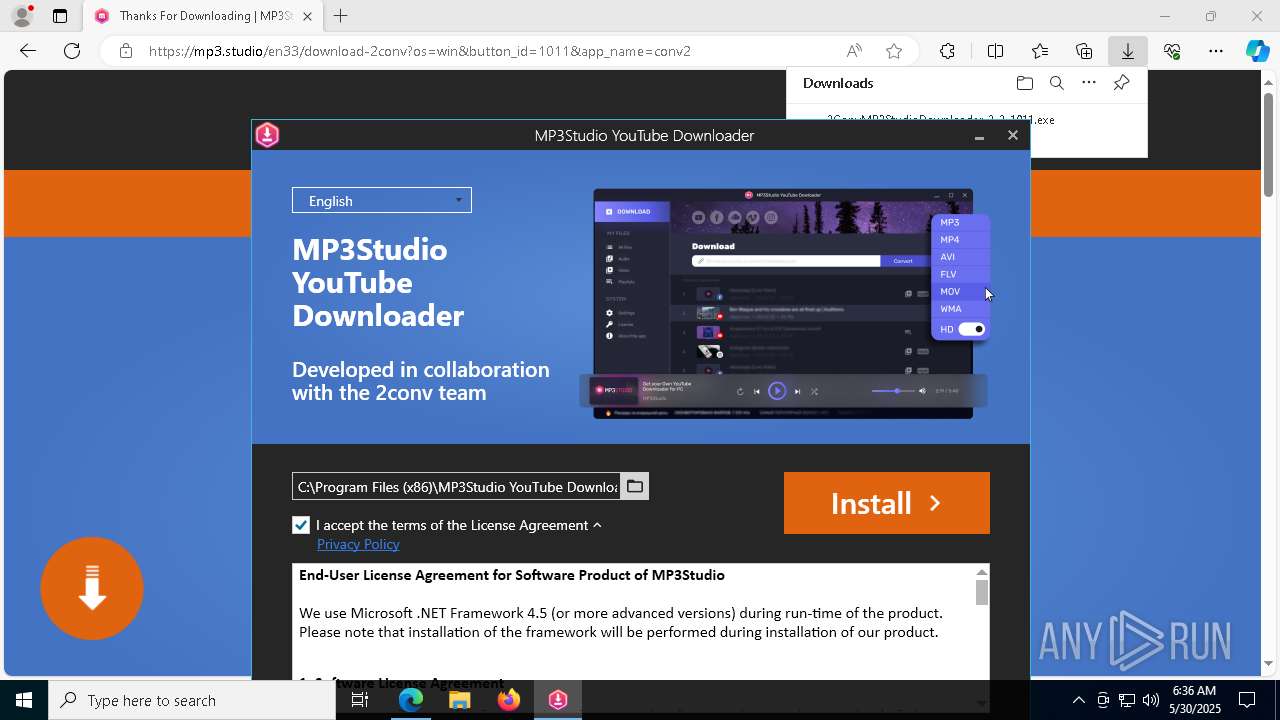Open the Privacy Policy link

358,544
